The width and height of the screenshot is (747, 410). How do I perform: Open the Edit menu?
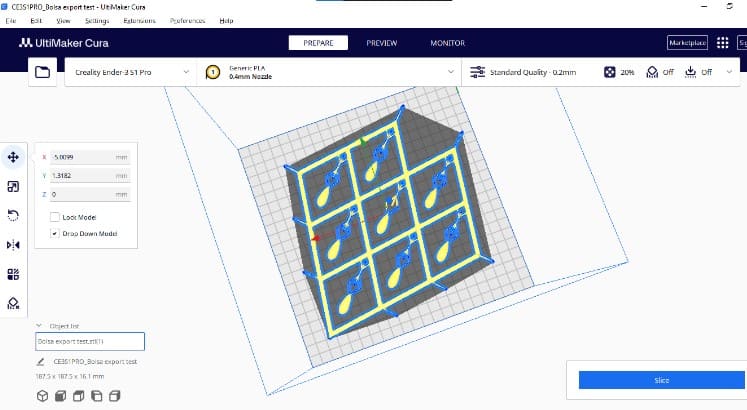[x=36, y=21]
